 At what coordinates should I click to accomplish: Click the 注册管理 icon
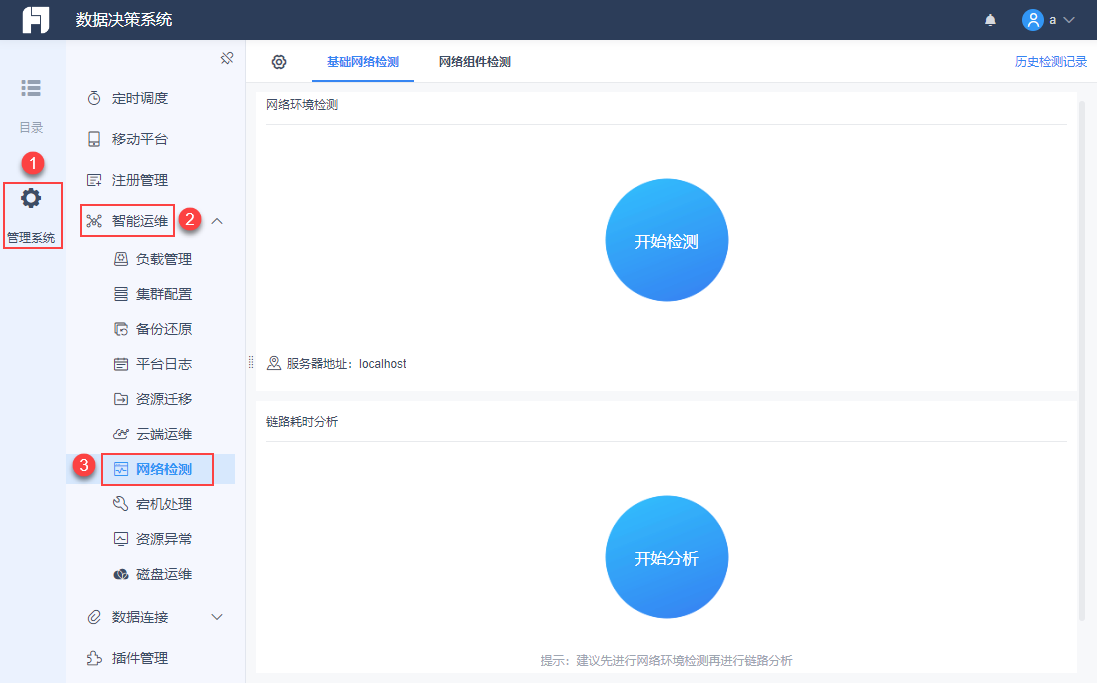[94, 181]
